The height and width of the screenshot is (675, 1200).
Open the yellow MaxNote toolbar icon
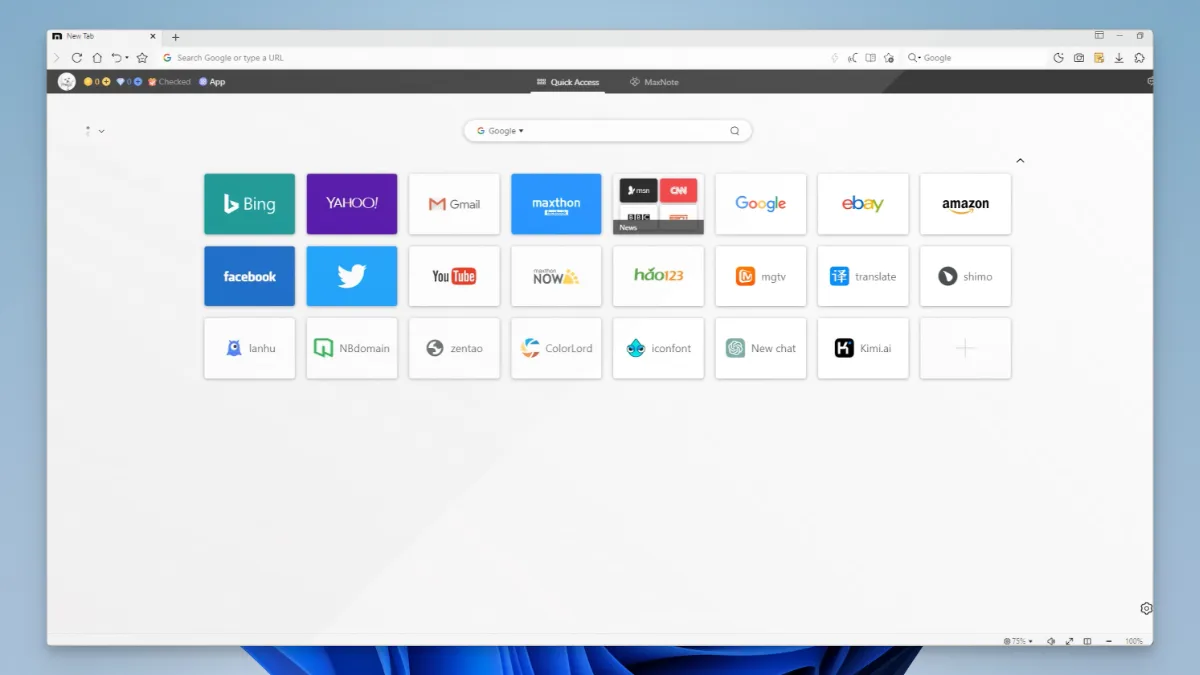tap(1099, 58)
